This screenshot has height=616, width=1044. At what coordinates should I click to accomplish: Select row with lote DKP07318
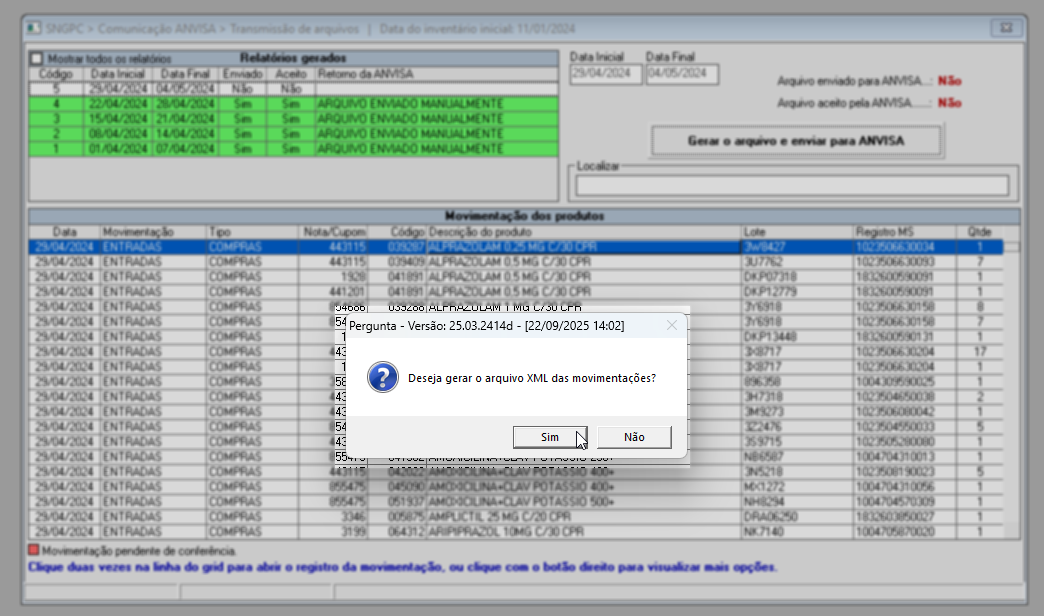(x=516, y=277)
